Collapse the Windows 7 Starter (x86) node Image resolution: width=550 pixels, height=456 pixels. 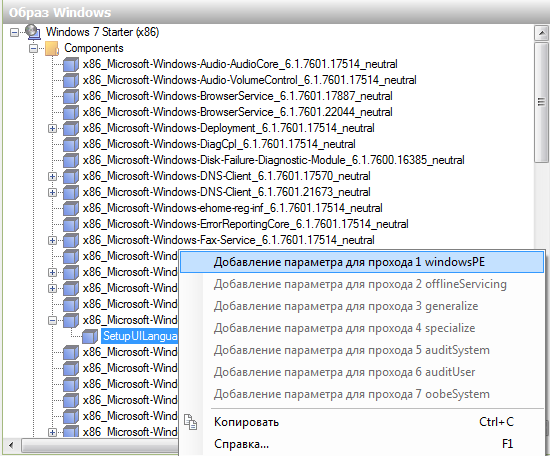coord(14,33)
